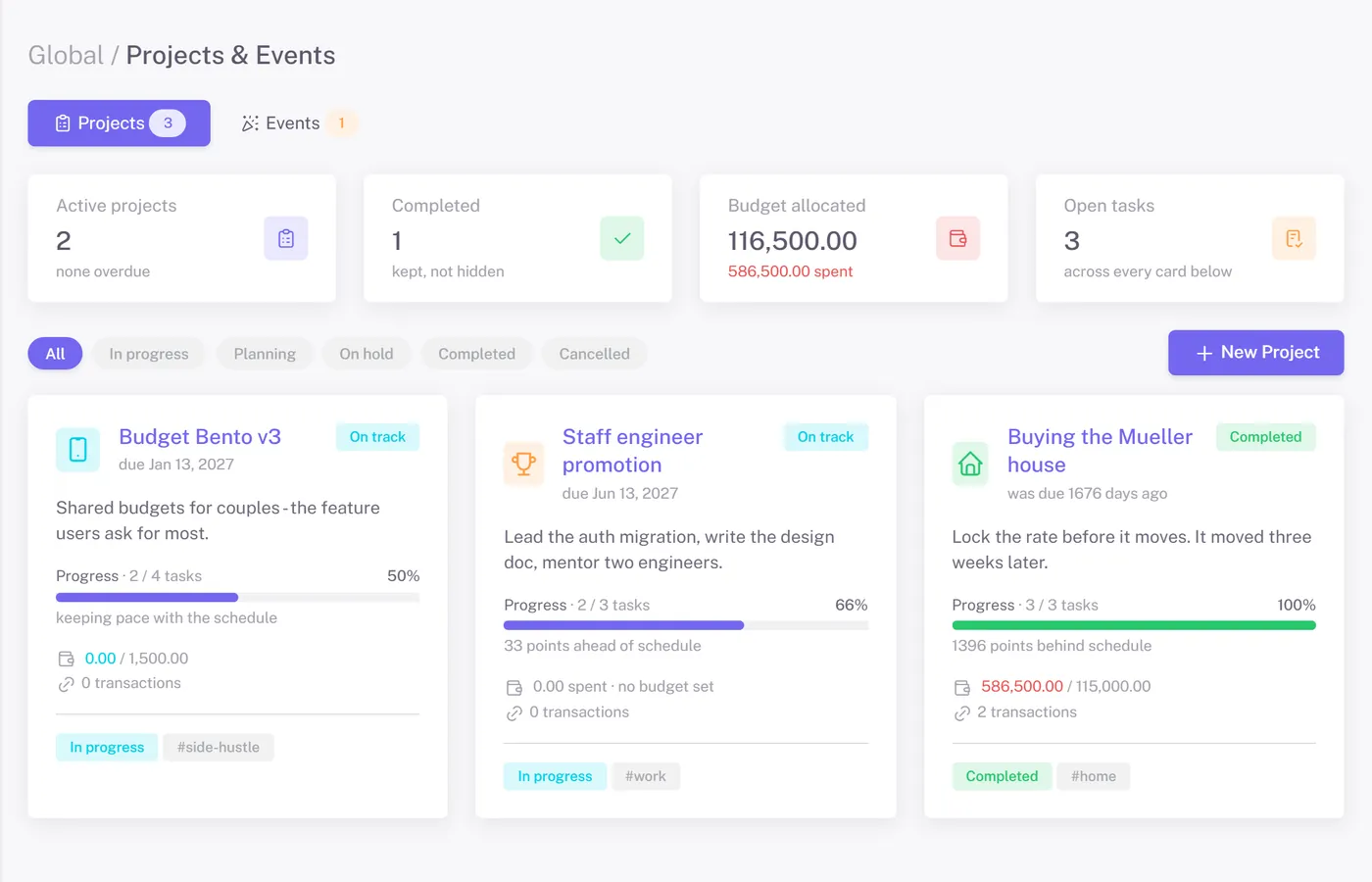Click link icon beside 2 transactions

tap(962, 712)
